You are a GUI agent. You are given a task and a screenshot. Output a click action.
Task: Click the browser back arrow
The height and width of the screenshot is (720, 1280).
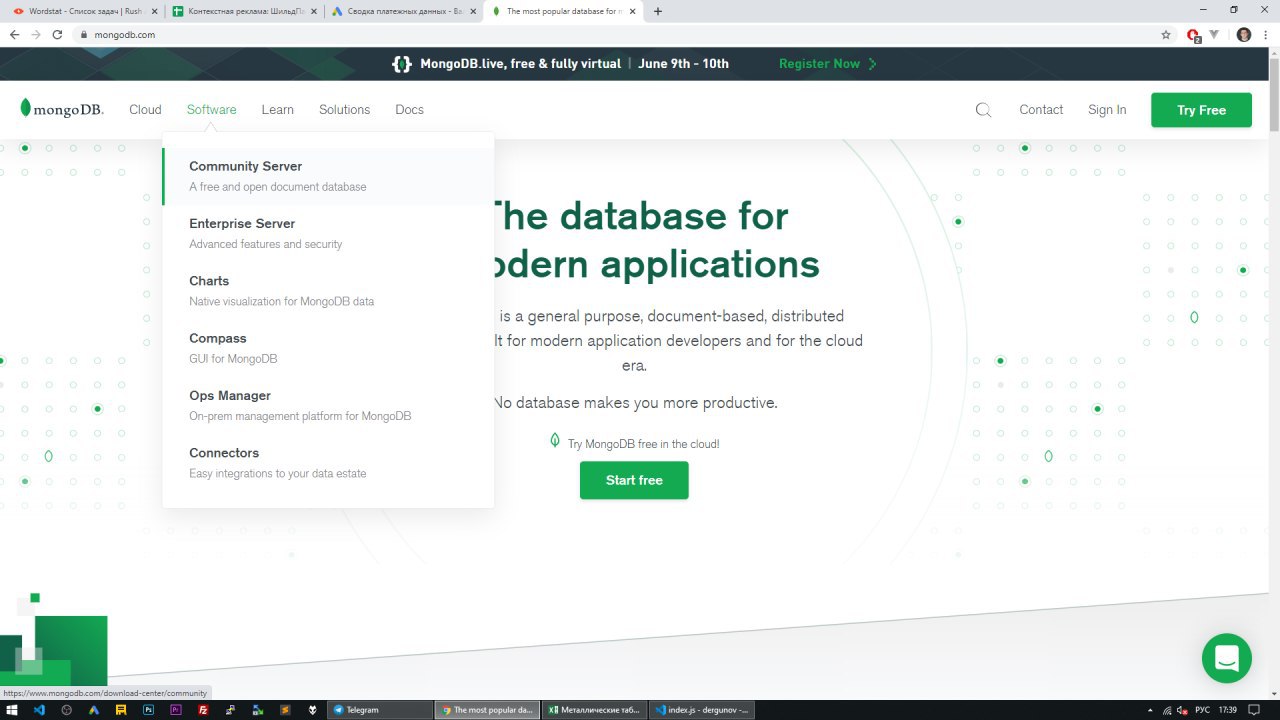click(14, 34)
